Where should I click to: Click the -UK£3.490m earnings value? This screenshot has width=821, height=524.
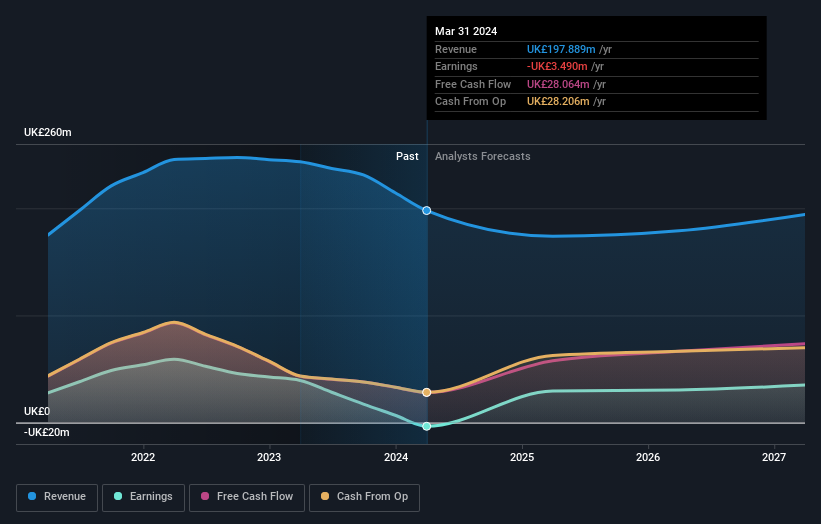tap(557, 66)
